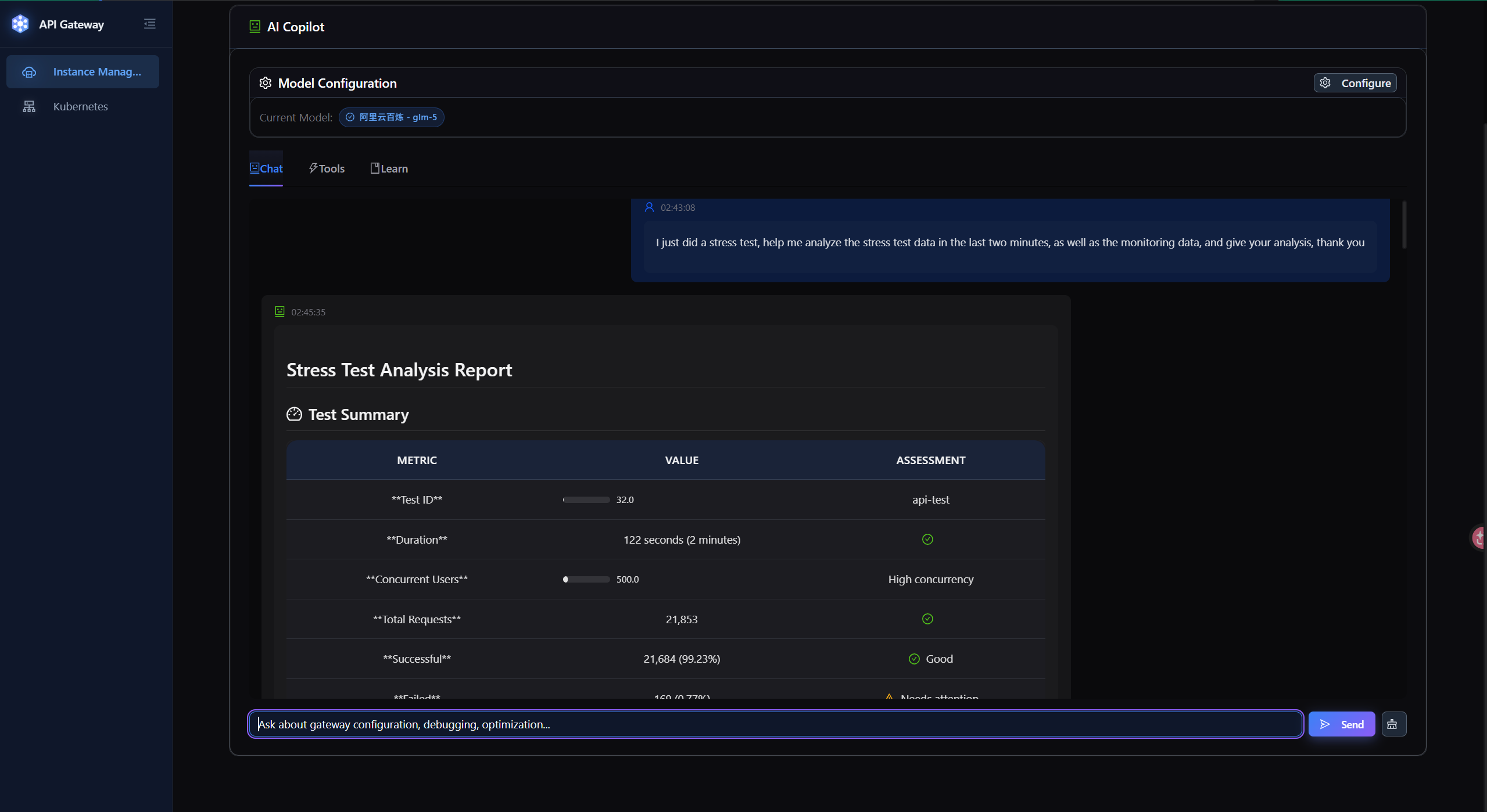Click the '122 seconds (2 minutes)' value
The width and height of the screenshot is (1487, 812).
click(682, 540)
